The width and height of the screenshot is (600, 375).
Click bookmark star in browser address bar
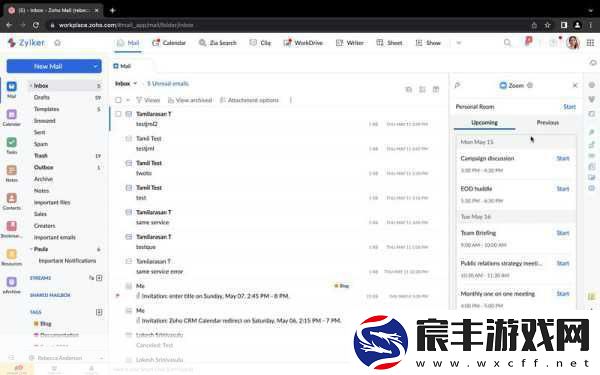pyautogui.click(x=548, y=25)
